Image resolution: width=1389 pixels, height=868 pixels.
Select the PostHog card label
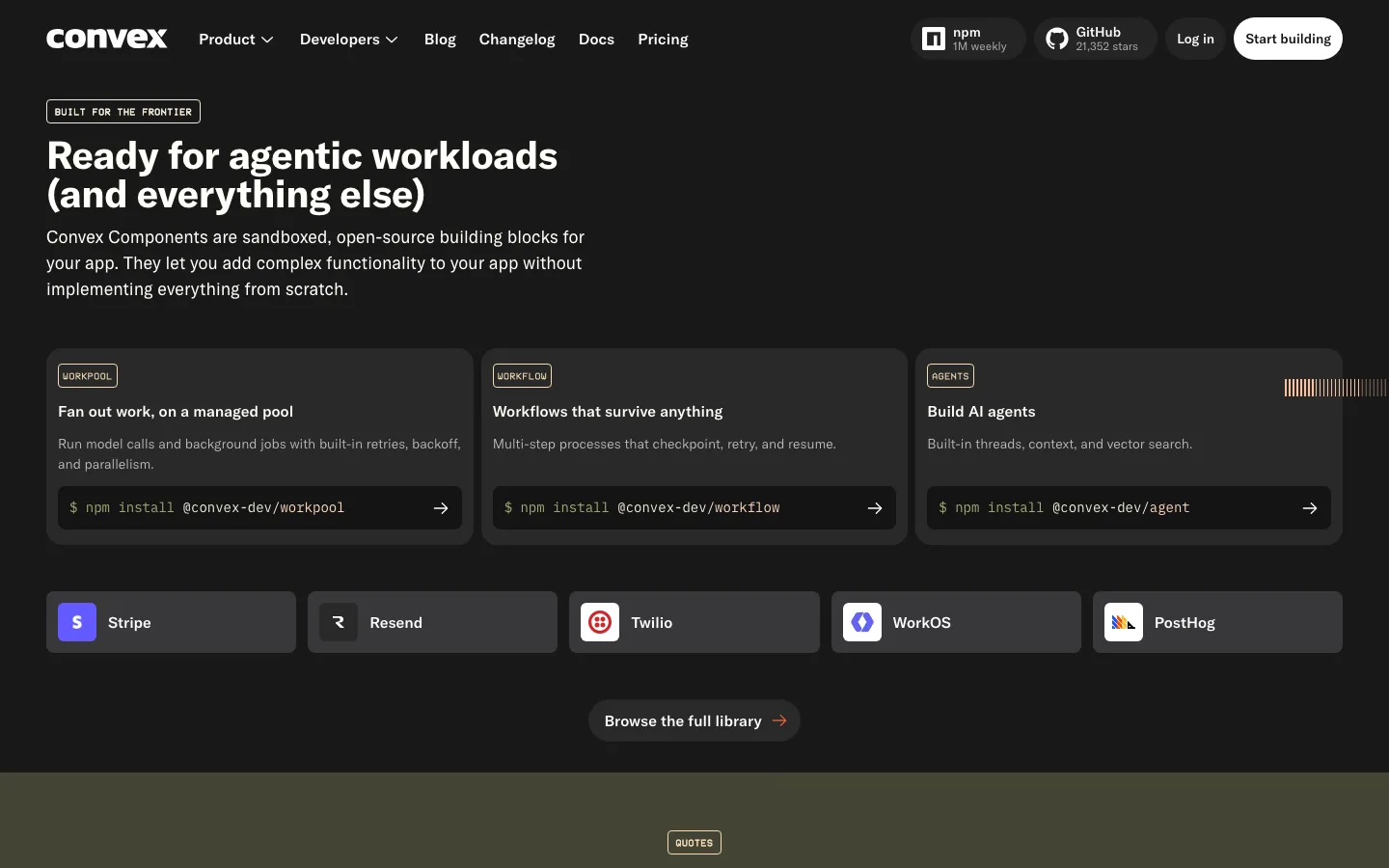1185,623
